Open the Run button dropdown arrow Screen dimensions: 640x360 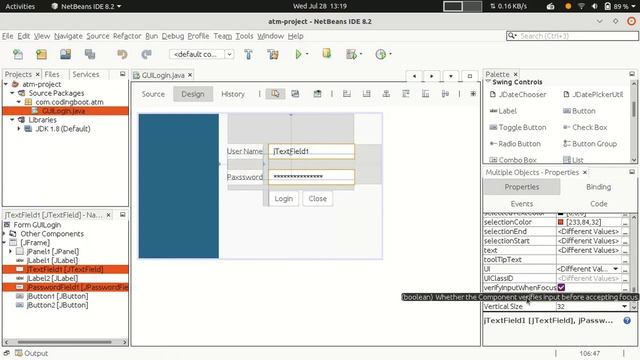pyautogui.click(x=307, y=54)
